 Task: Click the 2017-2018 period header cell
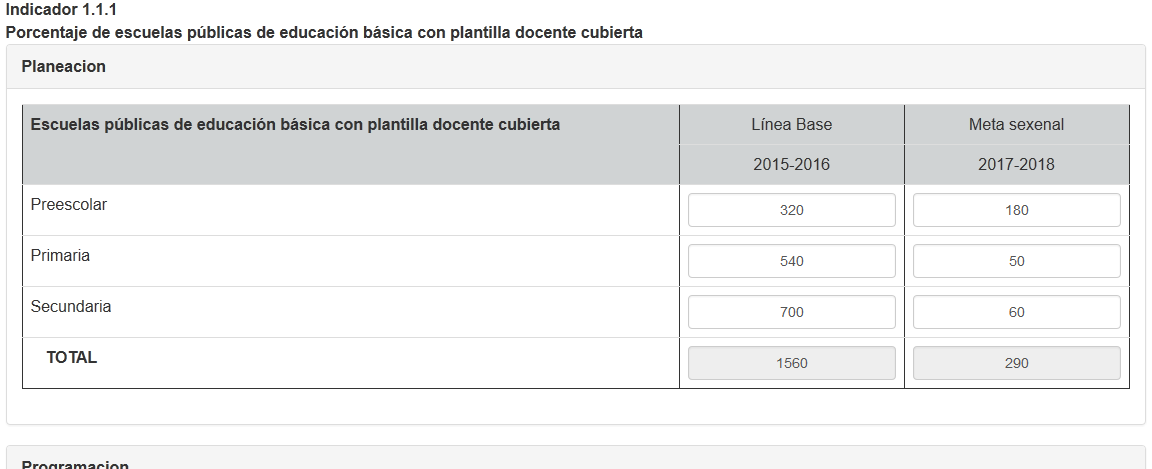1017,165
